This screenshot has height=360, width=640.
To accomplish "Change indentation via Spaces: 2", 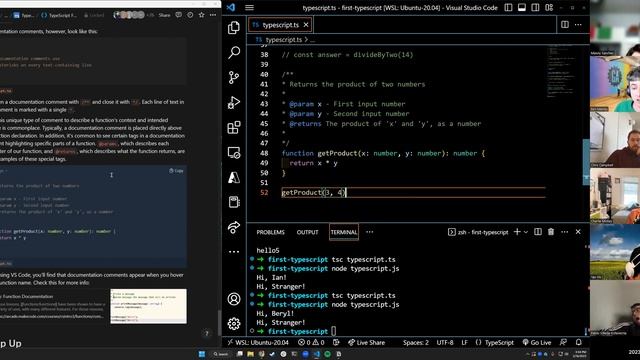I will pyautogui.click(x=416, y=342).
